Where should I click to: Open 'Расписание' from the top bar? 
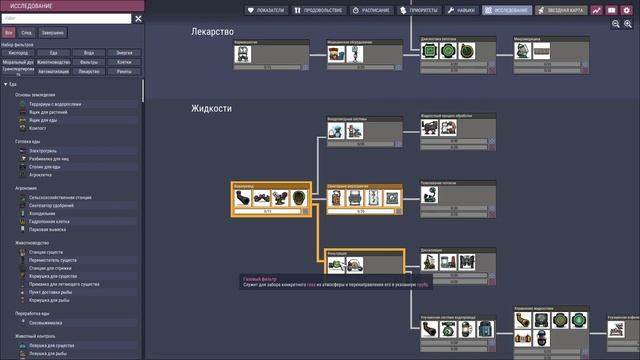coord(371,10)
